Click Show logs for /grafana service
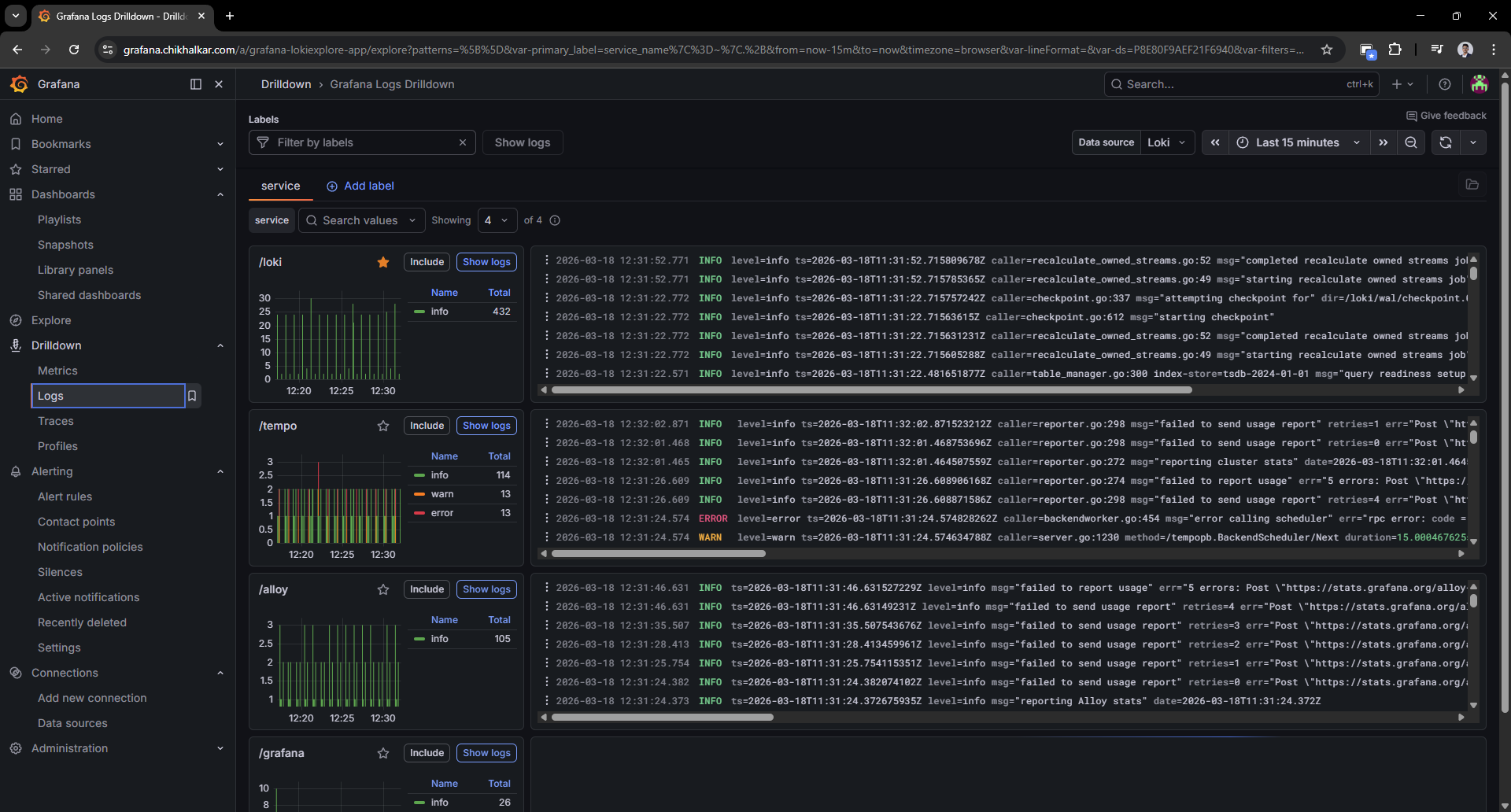1511x812 pixels. (x=486, y=753)
